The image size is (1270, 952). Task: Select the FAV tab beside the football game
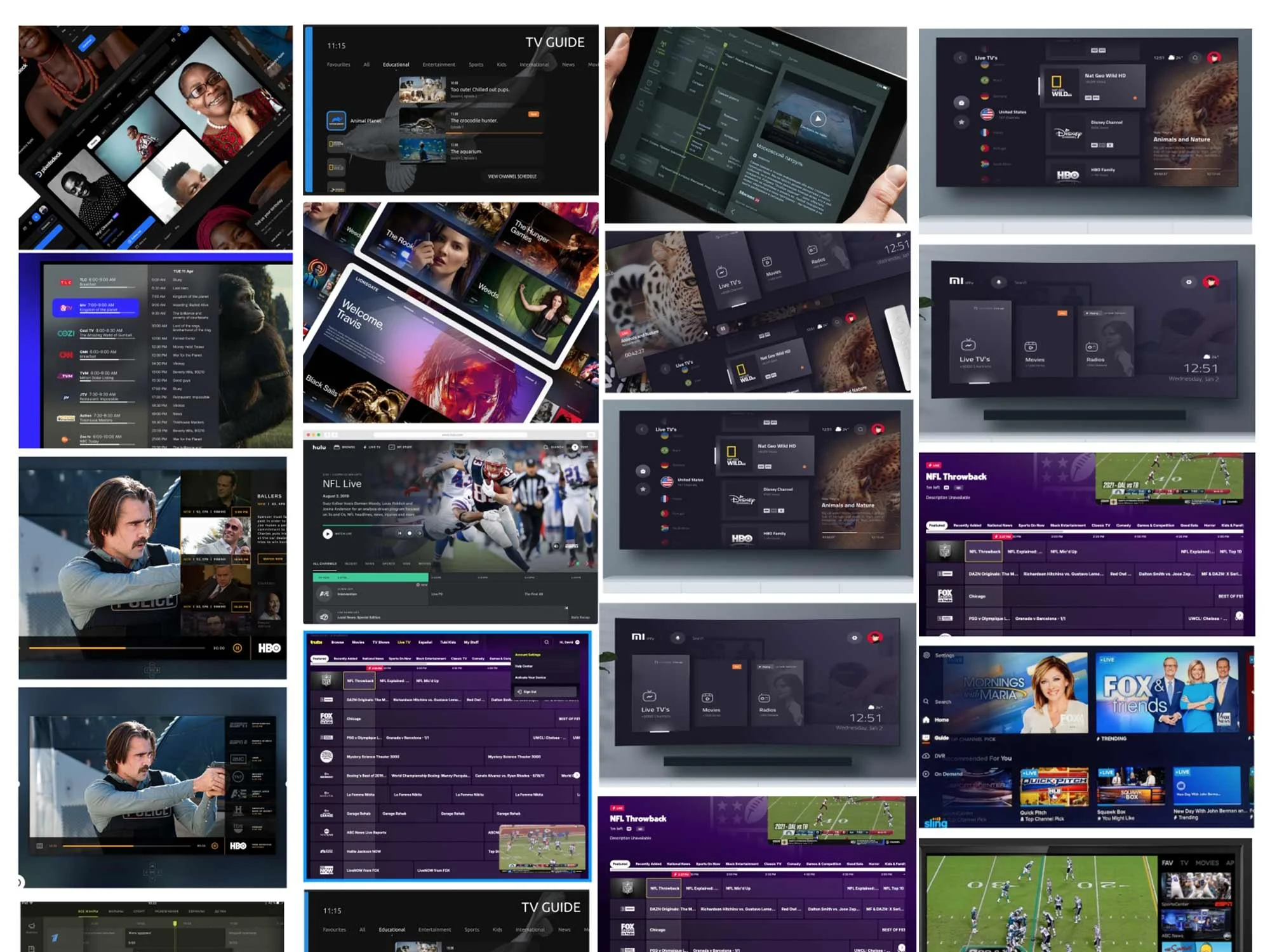coord(1167,863)
